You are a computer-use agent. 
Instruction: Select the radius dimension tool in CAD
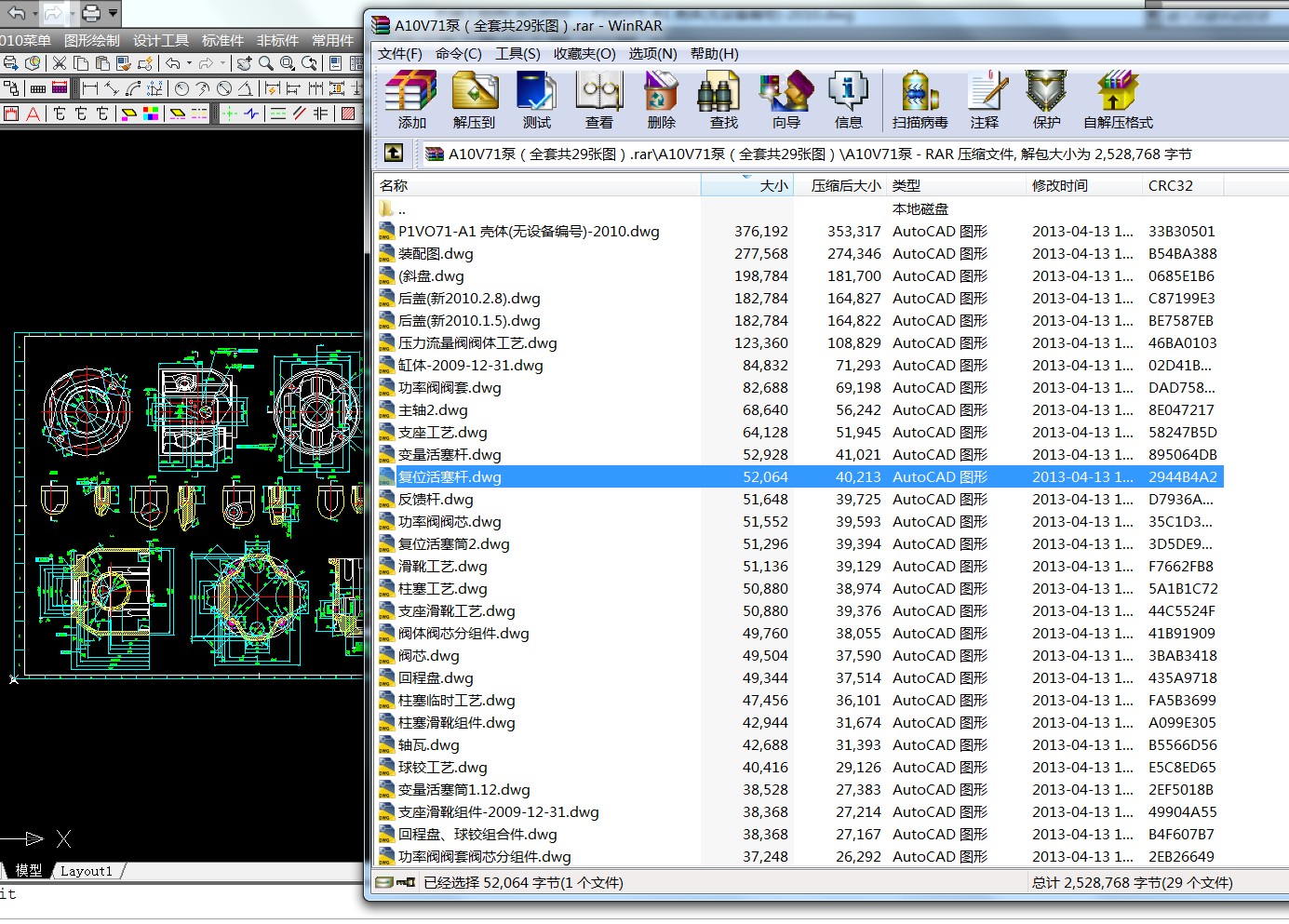tap(181, 88)
